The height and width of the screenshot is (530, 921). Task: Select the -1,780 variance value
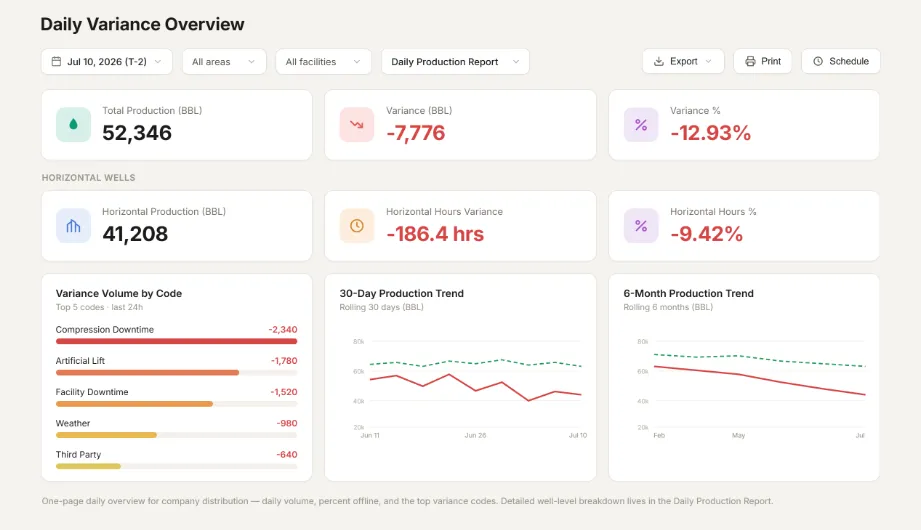tap(284, 361)
